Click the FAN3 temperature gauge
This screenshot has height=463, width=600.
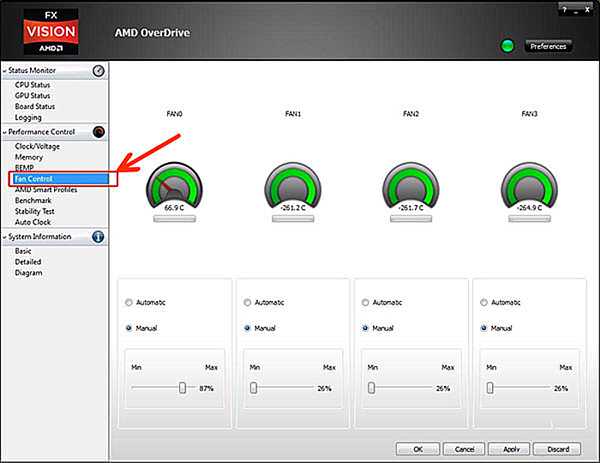pos(529,186)
